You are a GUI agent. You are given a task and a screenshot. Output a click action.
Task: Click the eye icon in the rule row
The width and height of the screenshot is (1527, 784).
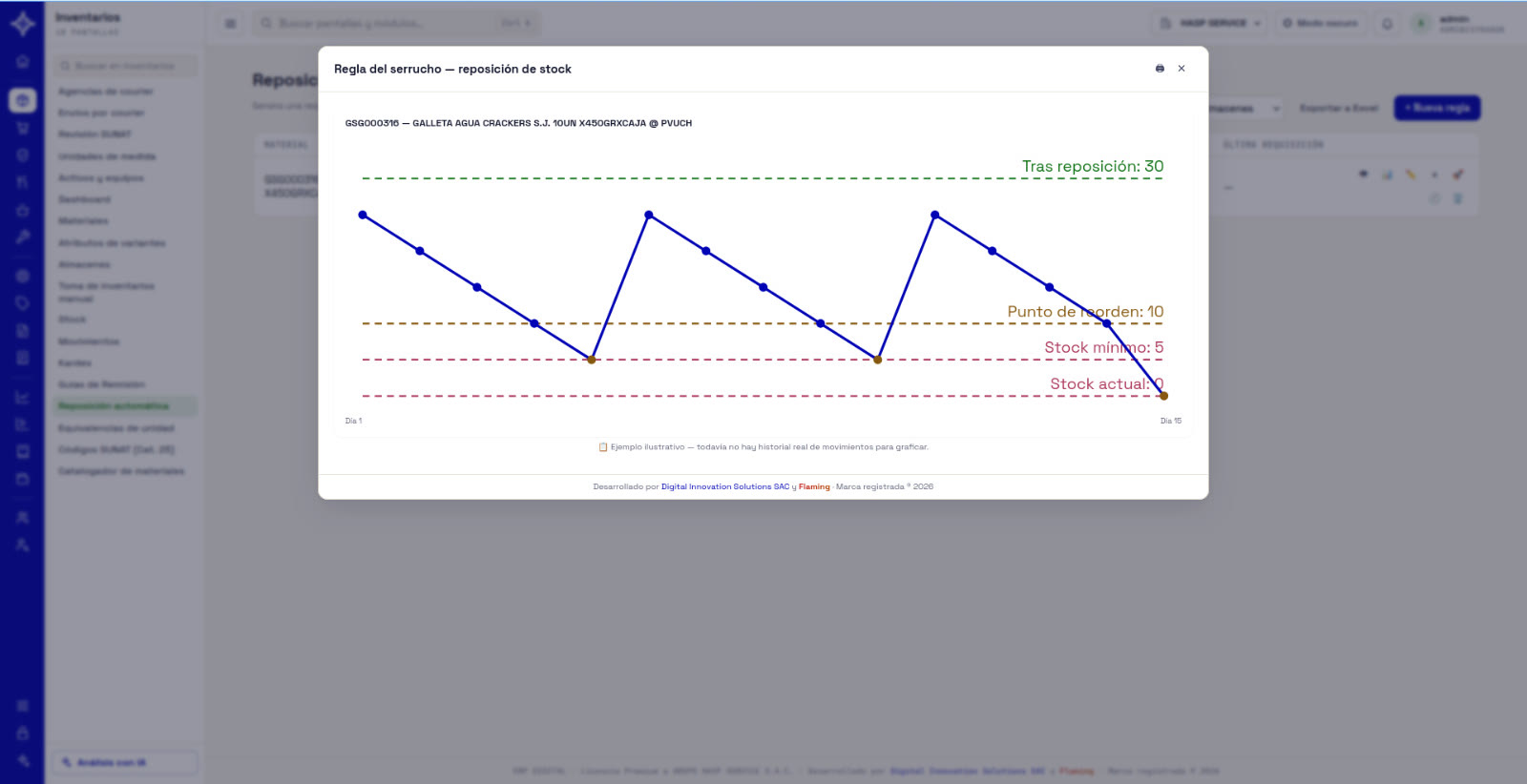(1364, 174)
